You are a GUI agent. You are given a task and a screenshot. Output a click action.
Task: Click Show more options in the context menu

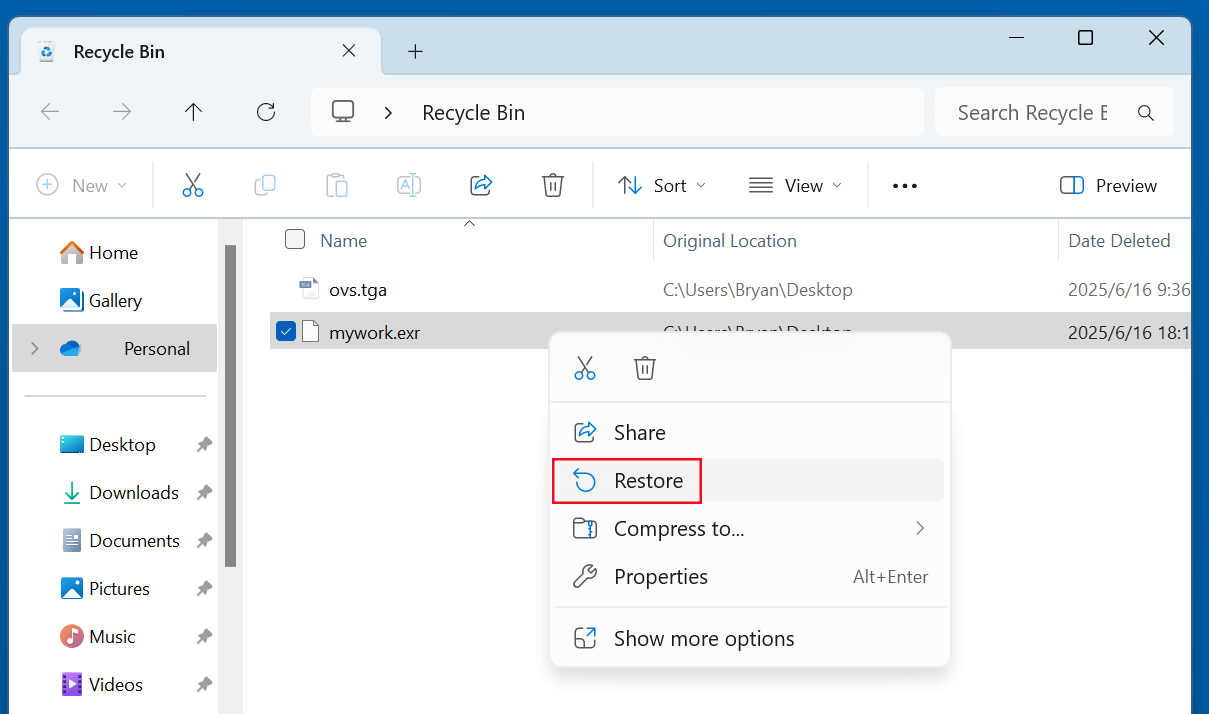[704, 638]
